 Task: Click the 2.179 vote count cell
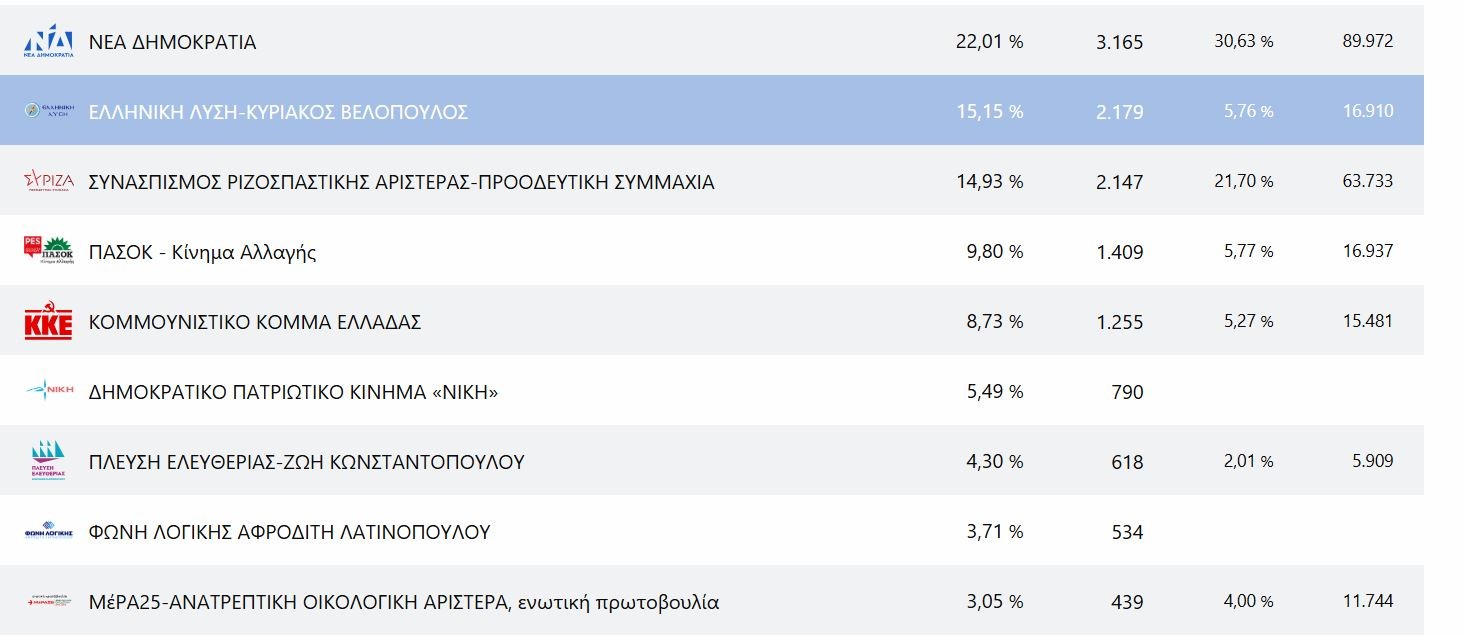pos(1119,112)
